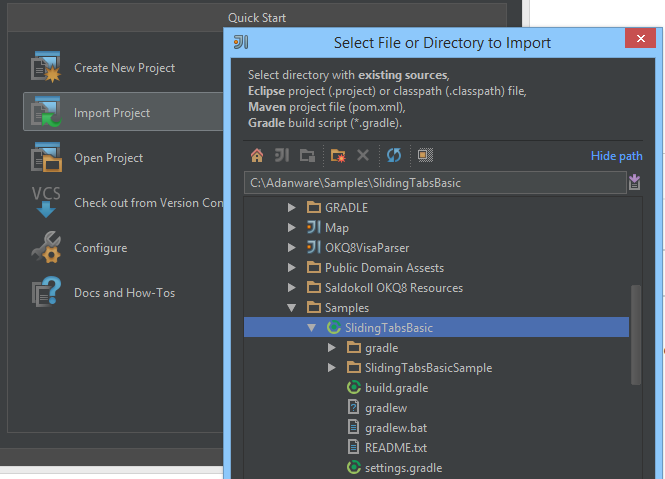Image resolution: width=665 pixels, height=479 pixels.
Task: Click the project directory toolbar icon
Action: (x=282, y=156)
